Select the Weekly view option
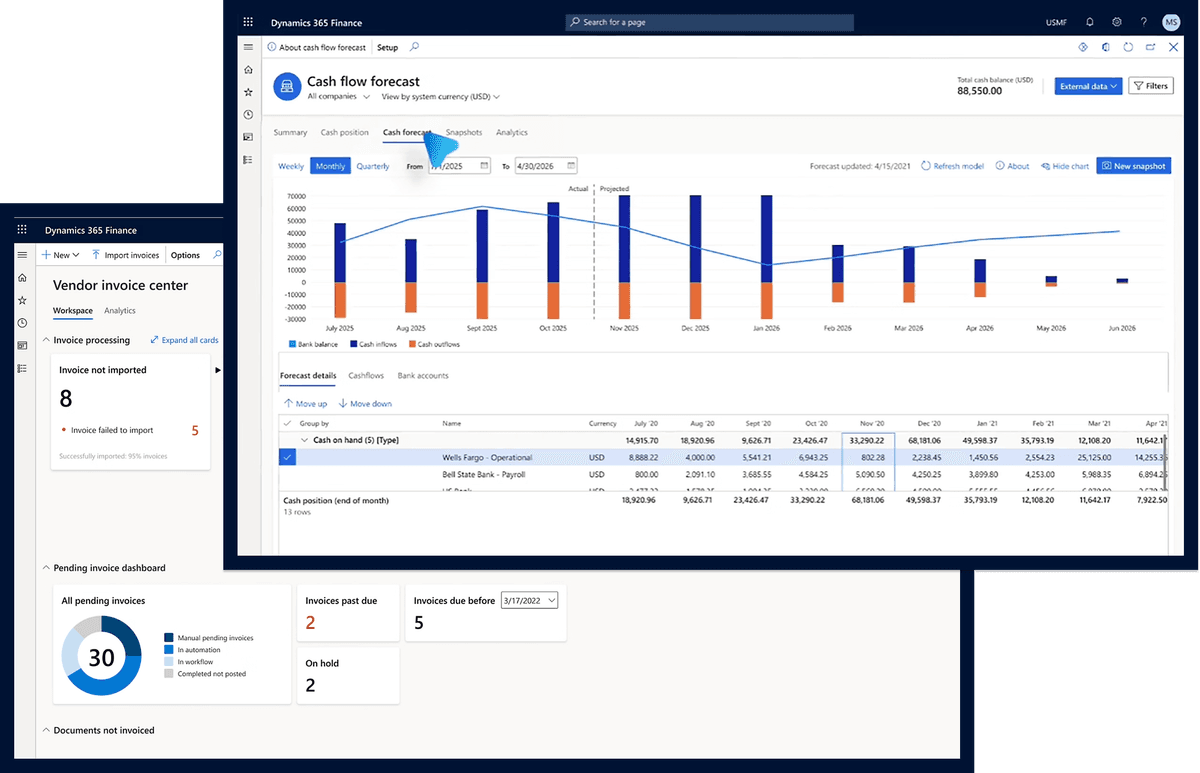1200x773 pixels. (x=291, y=166)
